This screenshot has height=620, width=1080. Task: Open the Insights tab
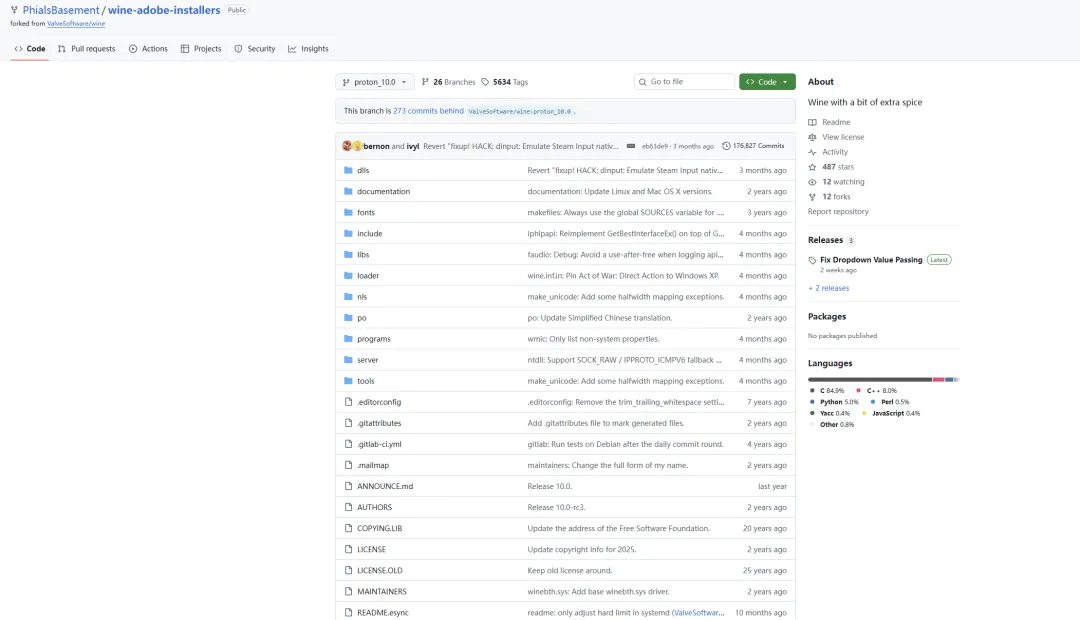point(308,49)
